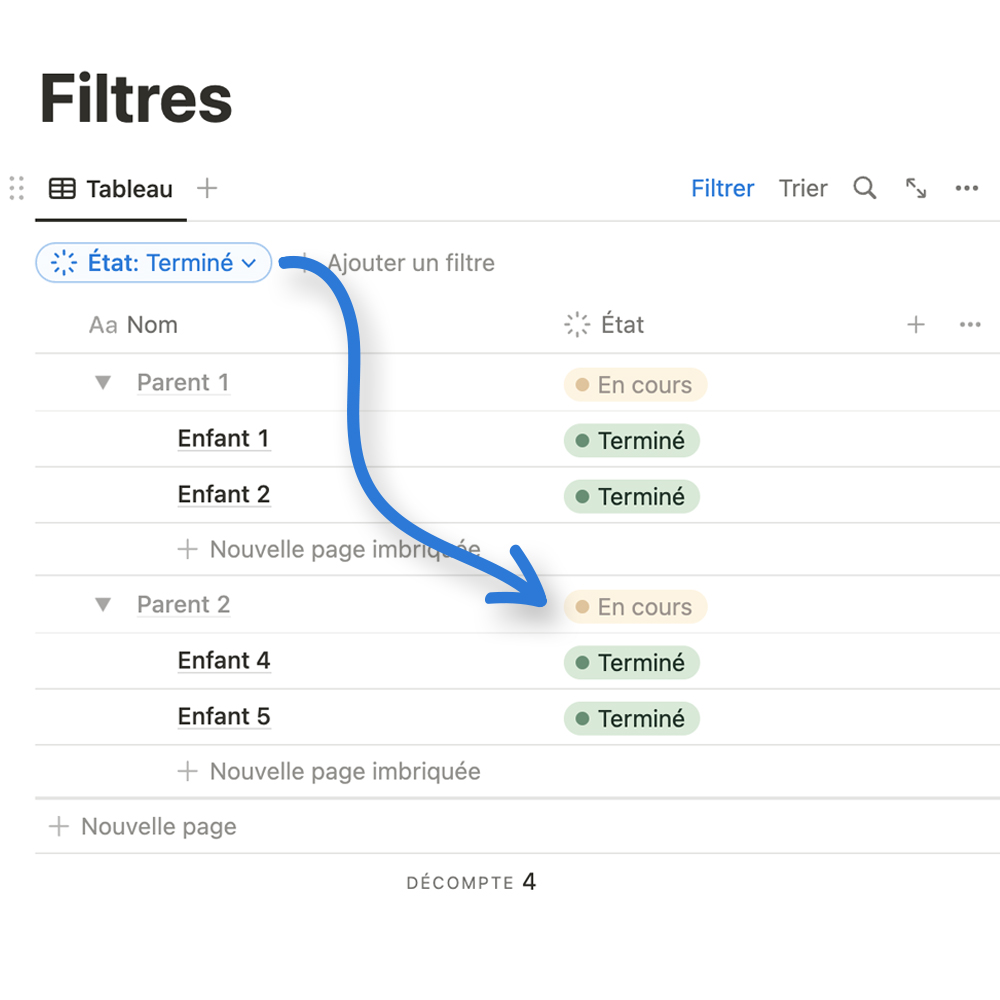Change Enfant 4's Terminé status
The height and width of the screenshot is (1000, 1000).
pos(631,663)
